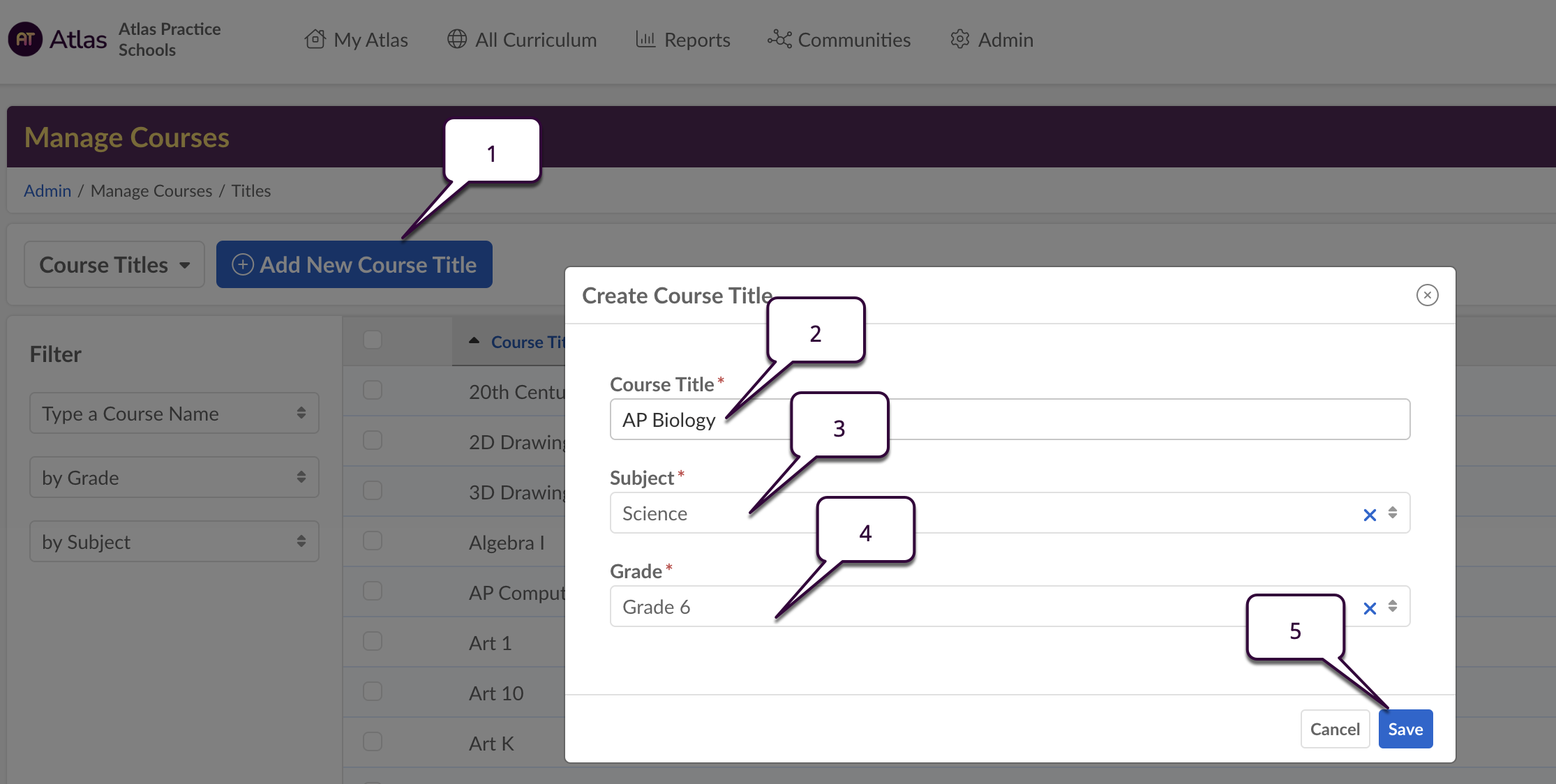Screen dimensions: 1556x784
Task: Click the Atlas logo icon
Action: click(x=25, y=39)
